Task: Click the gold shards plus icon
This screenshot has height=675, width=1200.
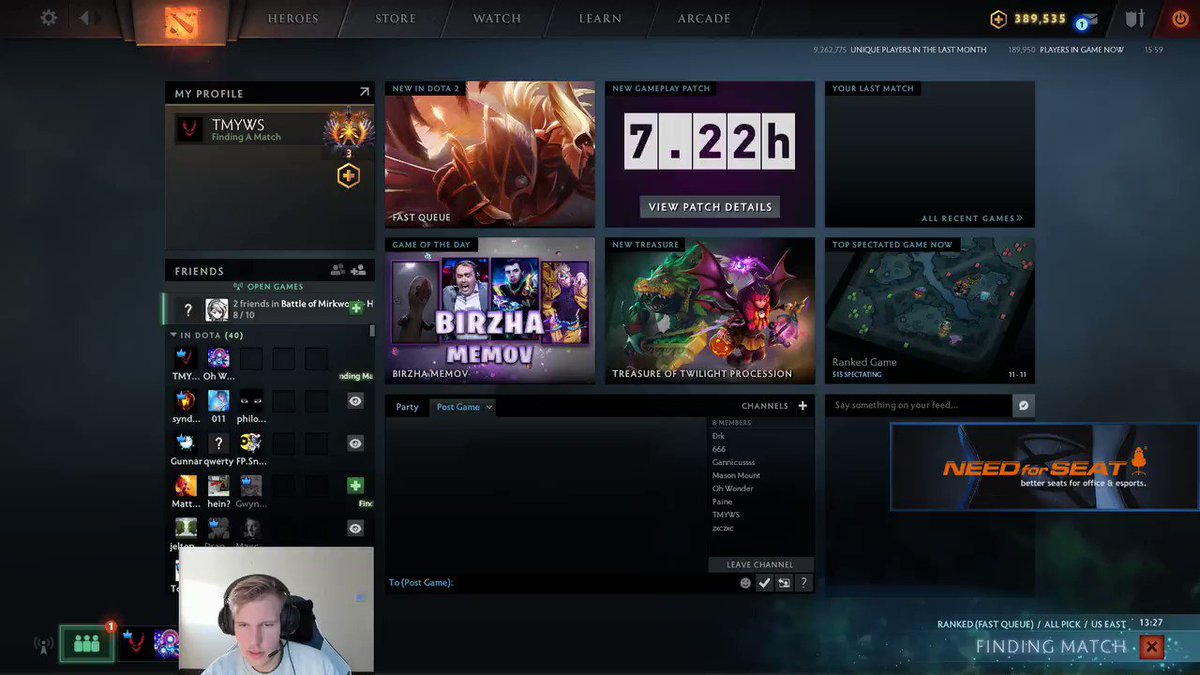Action: pyautogui.click(x=998, y=19)
